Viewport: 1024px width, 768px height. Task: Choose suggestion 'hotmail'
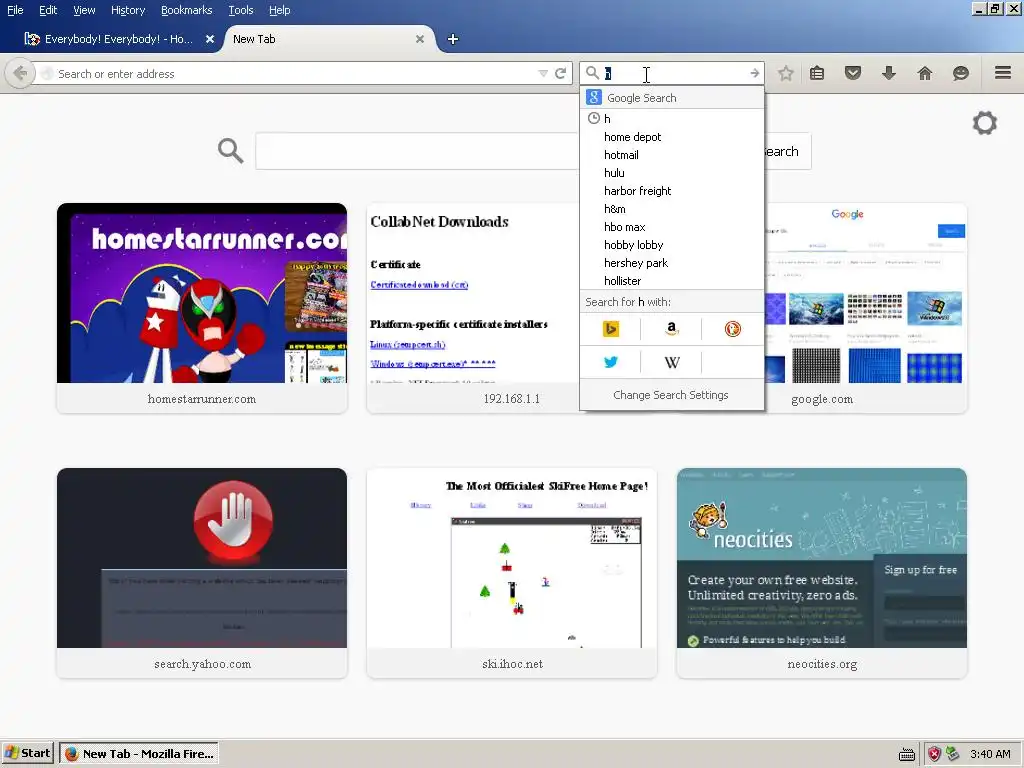tap(671, 155)
